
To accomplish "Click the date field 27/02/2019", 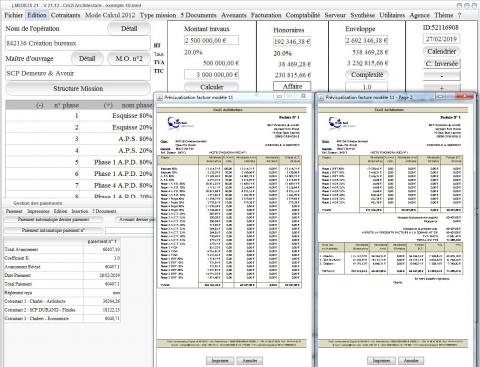I will point(441,39).
